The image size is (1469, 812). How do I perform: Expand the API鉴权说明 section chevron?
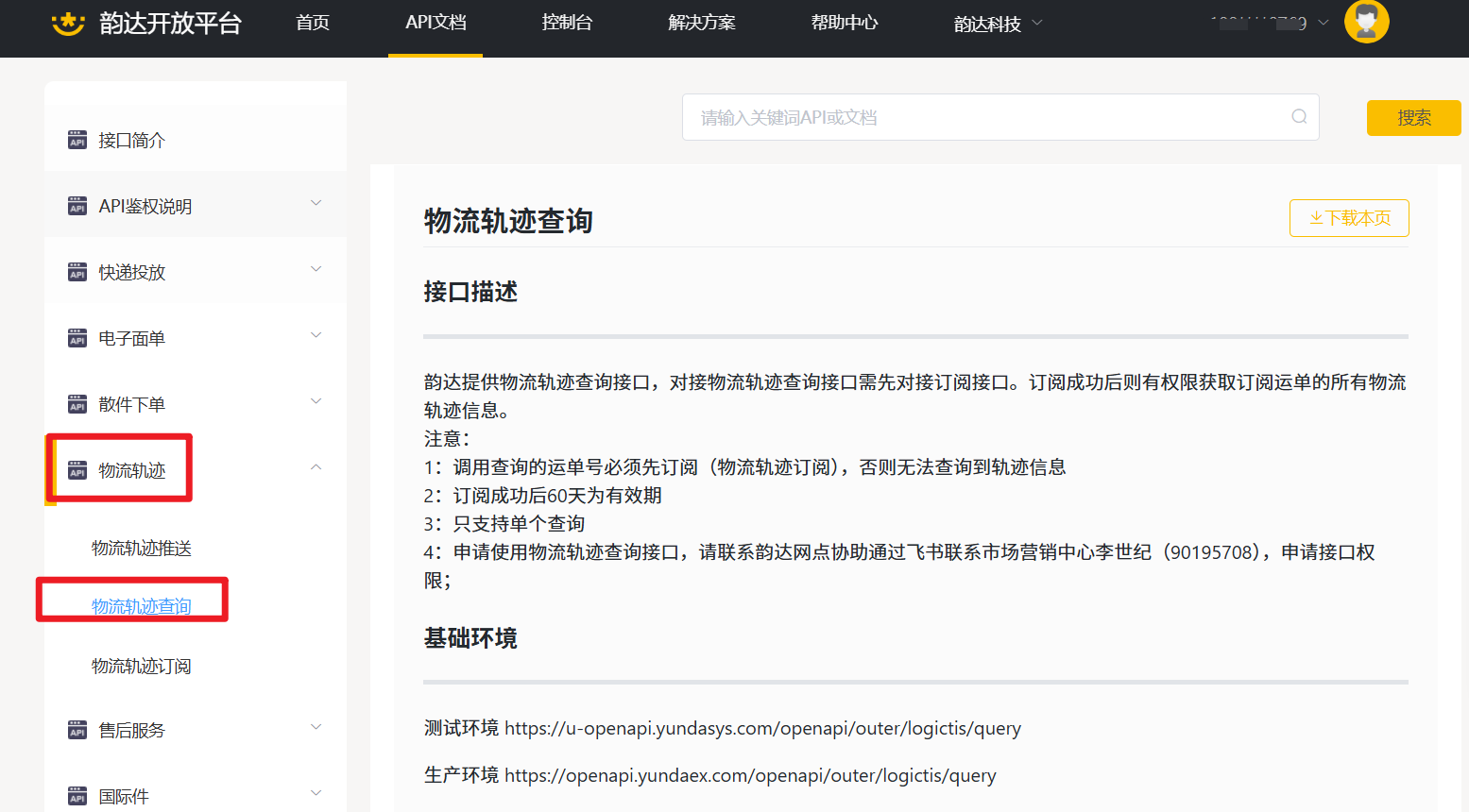(316, 203)
